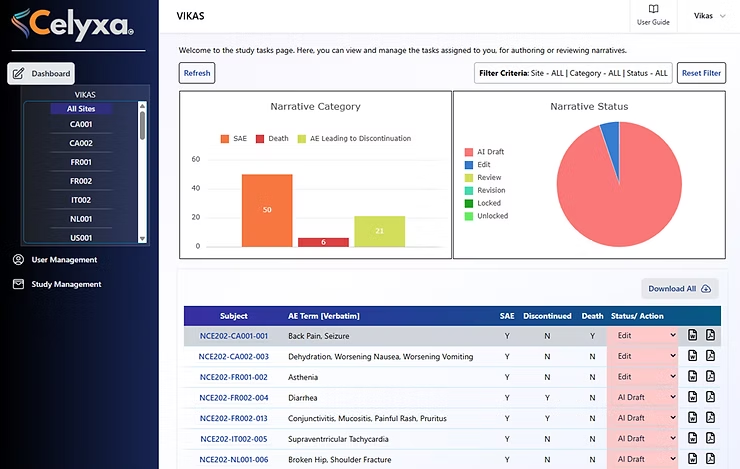Viewport: 740px width, 469px height.
Task: Click the Refresh button
Action: click(197, 73)
